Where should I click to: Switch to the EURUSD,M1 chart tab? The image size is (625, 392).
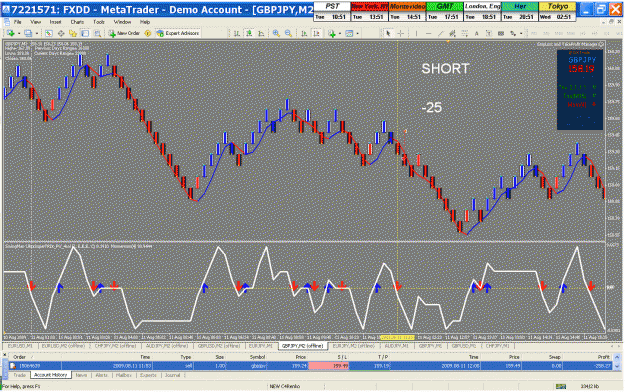[20, 346]
